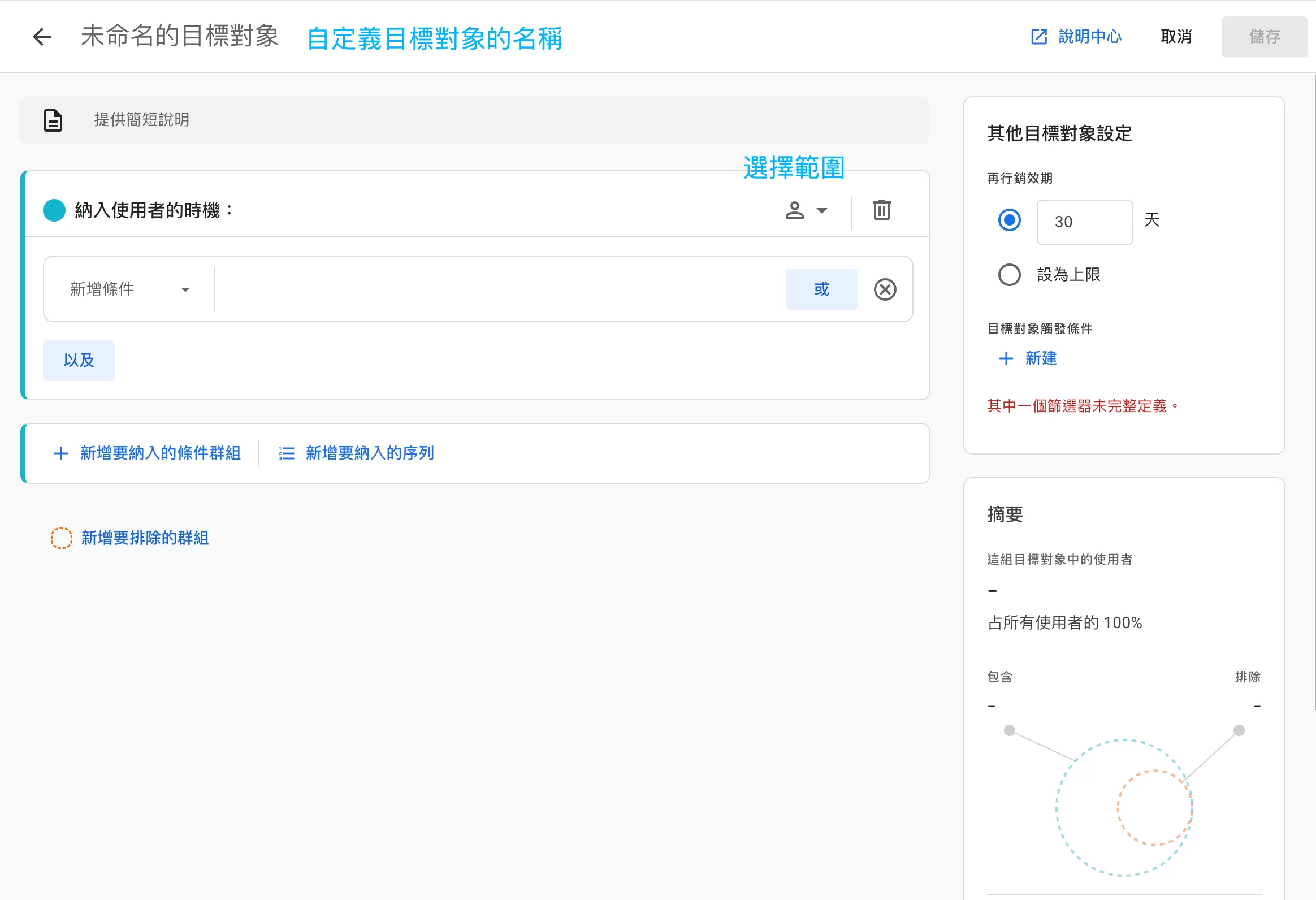Click the 再行銷效期 label
Screen dimensions: 1316x900
point(1020,179)
